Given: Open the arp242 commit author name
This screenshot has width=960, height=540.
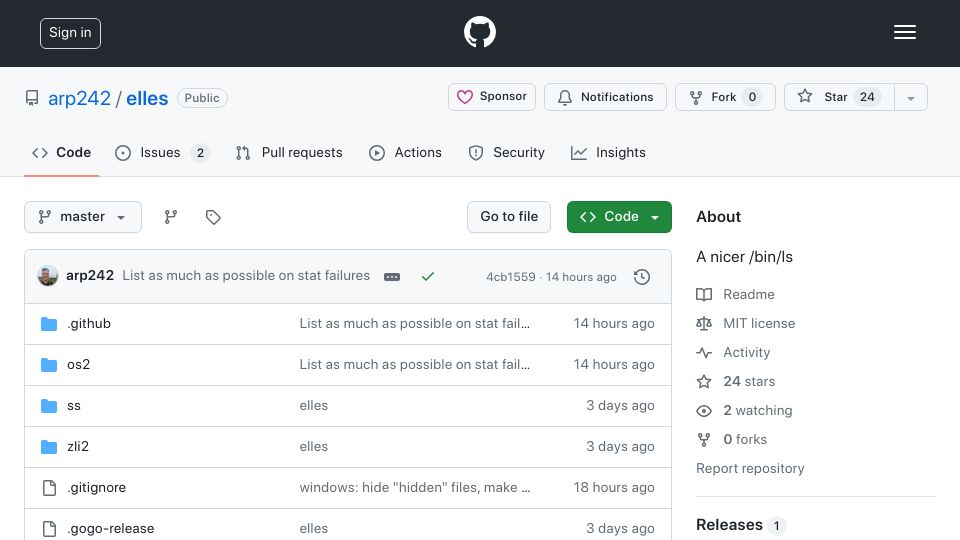Looking at the screenshot, I should (90, 276).
